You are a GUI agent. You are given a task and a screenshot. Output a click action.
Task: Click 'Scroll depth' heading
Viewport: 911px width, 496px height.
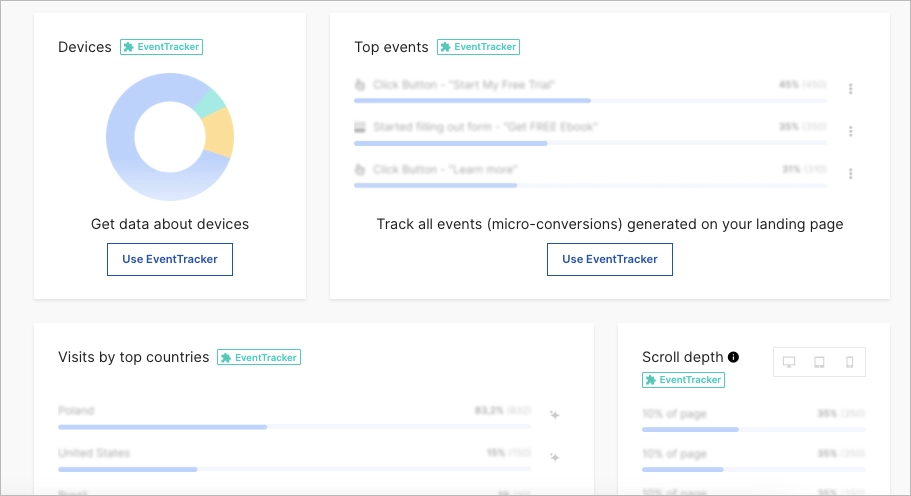click(683, 357)
